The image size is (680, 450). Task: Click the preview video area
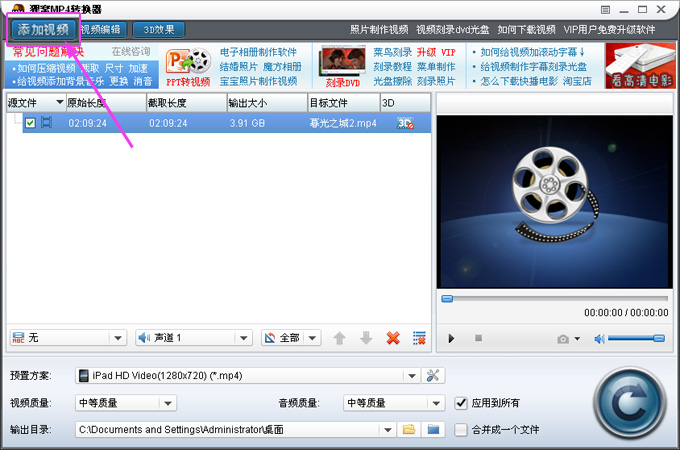[x=555, y=202]
